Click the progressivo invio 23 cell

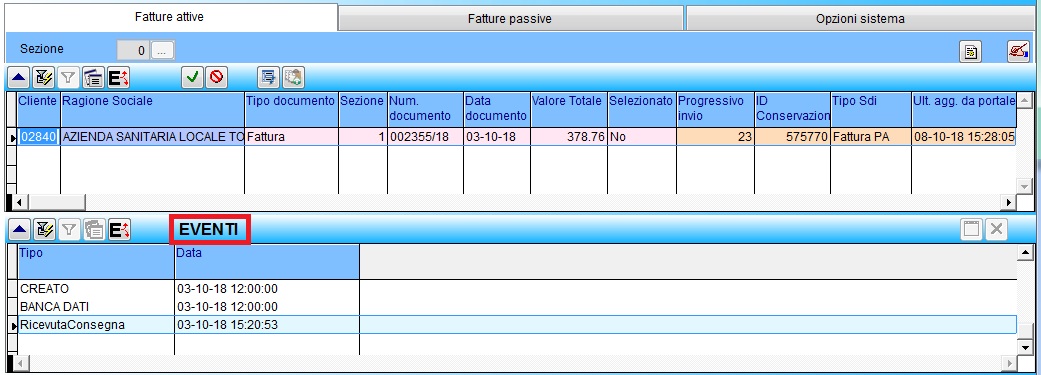pyautogui.click(x=715, y=137)
